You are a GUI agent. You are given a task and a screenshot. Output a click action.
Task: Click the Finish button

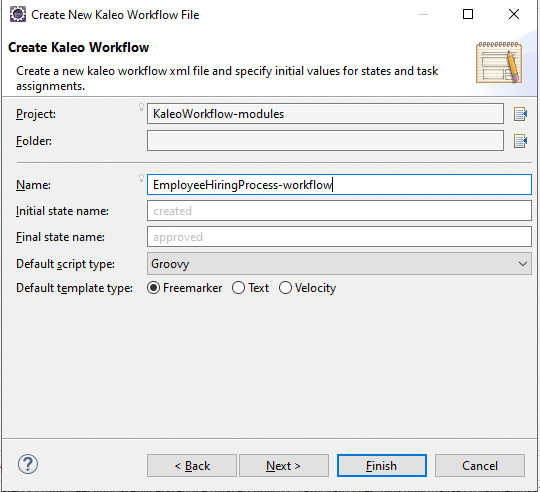click(382, 466)
